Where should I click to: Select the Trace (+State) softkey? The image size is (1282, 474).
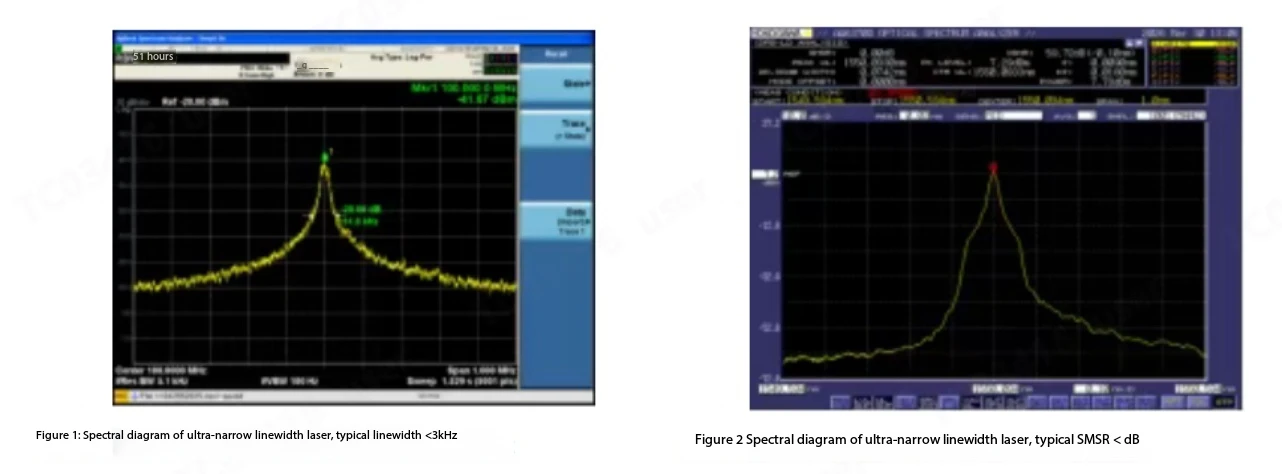[556, 129]
